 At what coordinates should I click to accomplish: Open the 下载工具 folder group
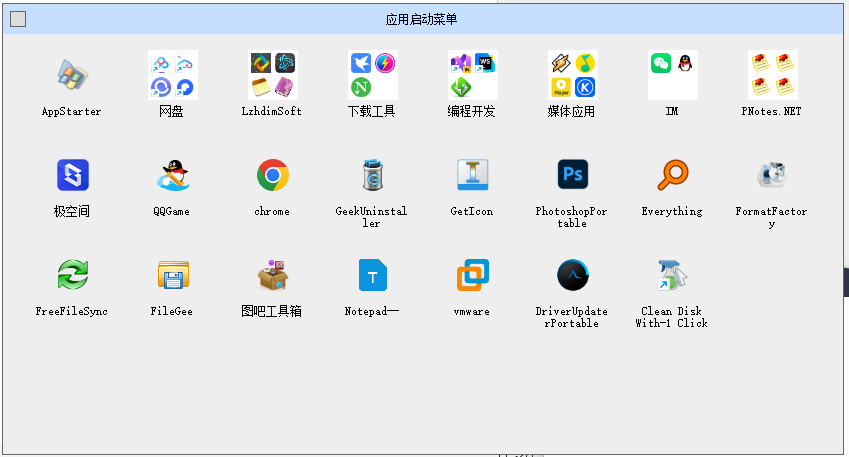[372, 76]
